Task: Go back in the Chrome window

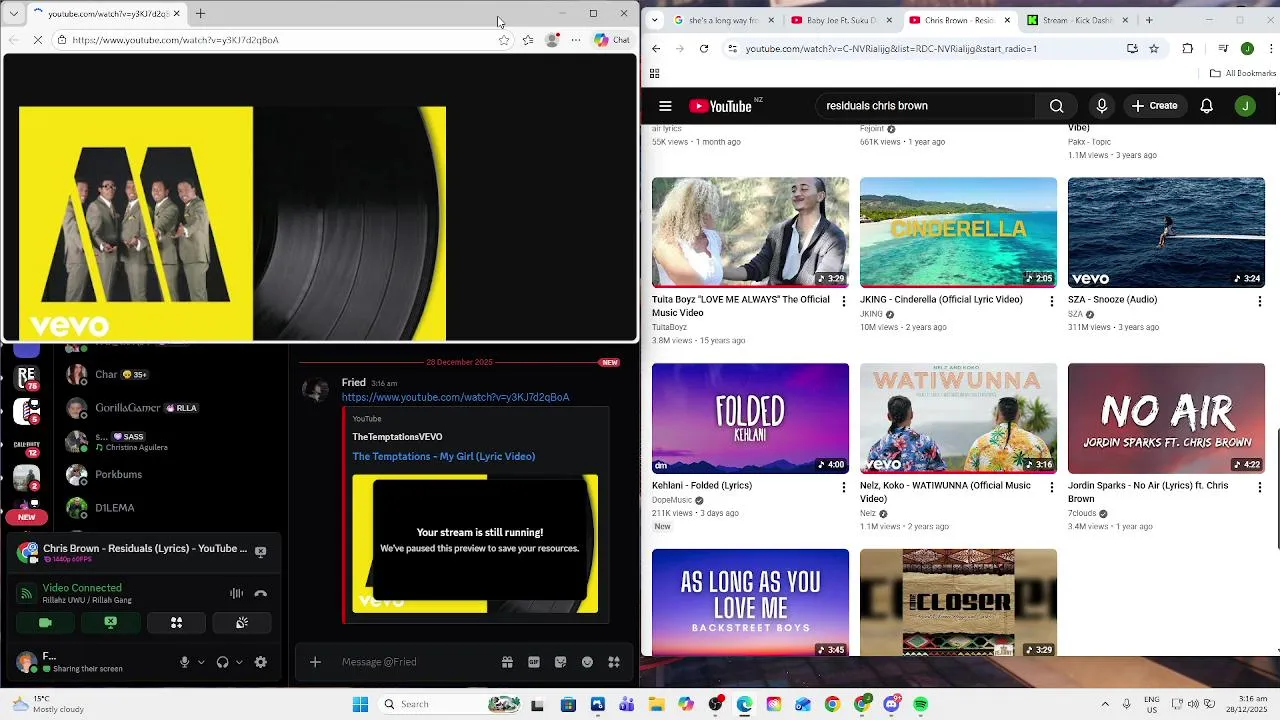Action: coord(656,48)
